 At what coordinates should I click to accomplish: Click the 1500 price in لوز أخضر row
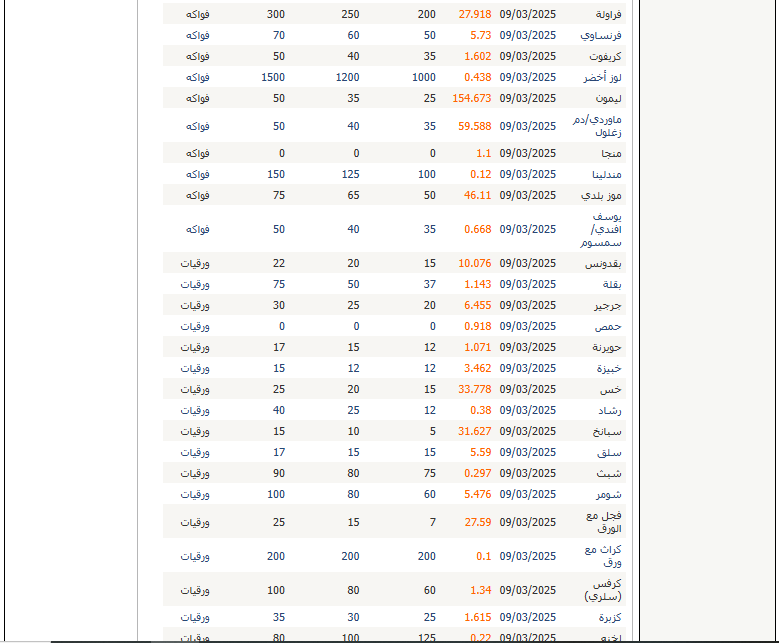coord(273,77)
